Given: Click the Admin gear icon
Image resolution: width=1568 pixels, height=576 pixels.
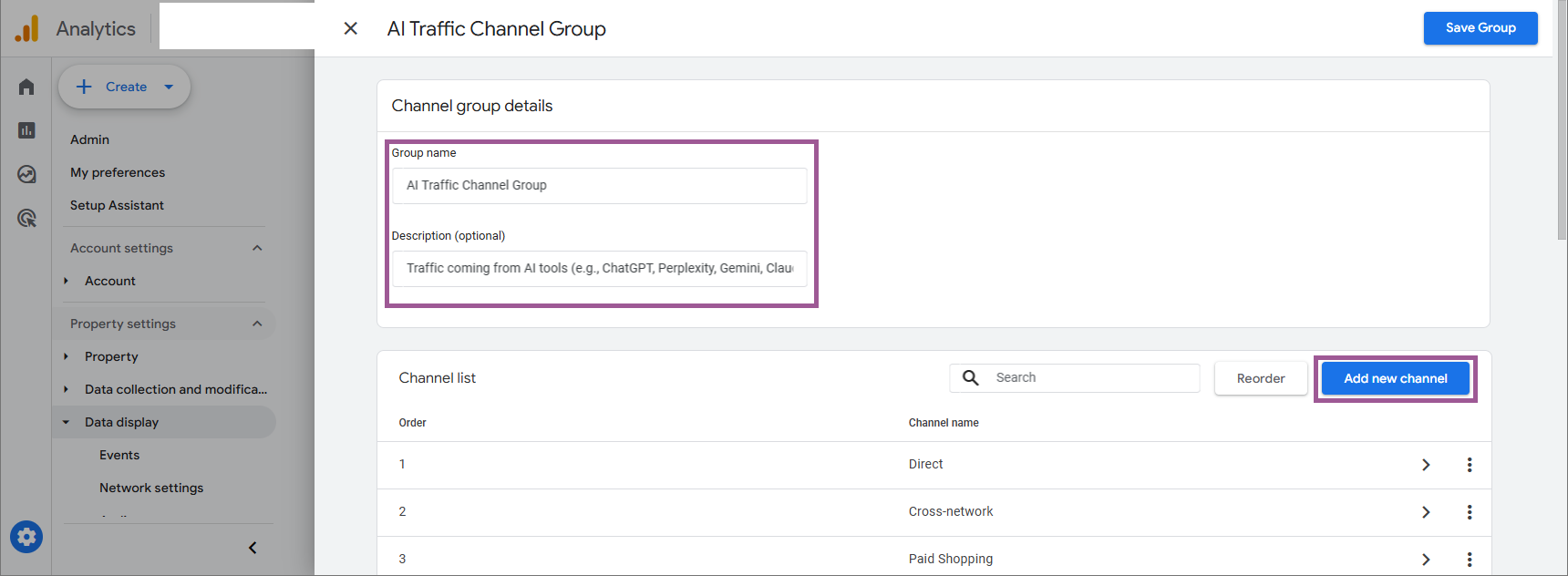Looking at the screenshot, I should [x=26, y=537].
